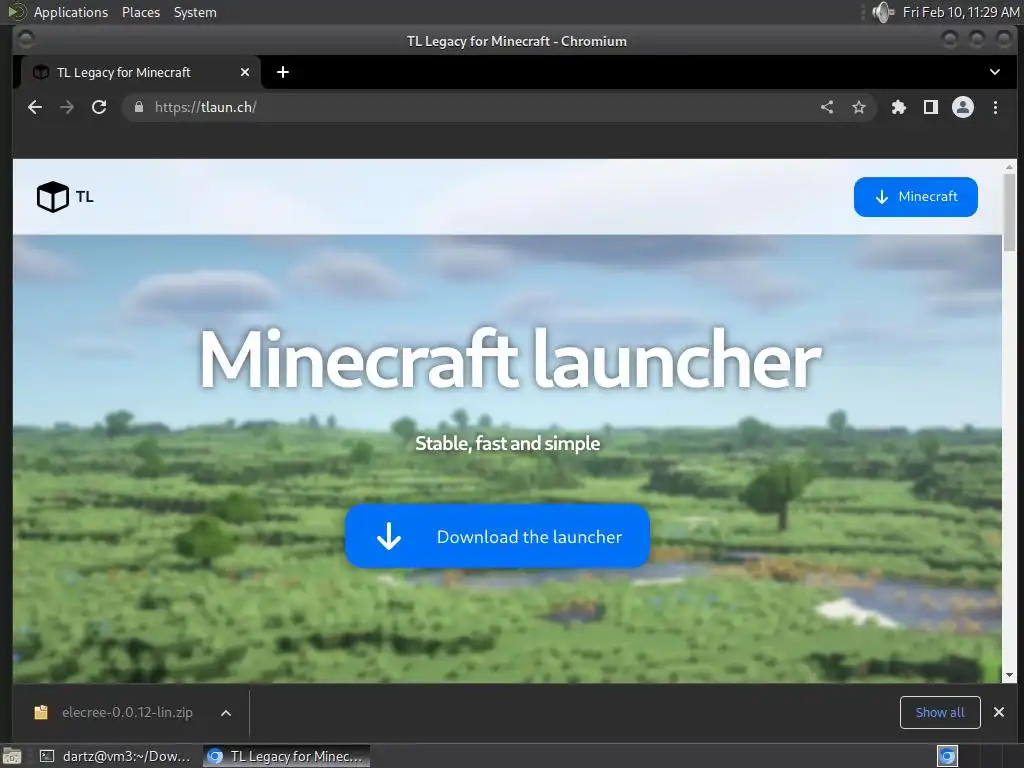This screenshot has height=768, width=1024.
Task: Expand the tab search chevron
Action: point(995,72)
